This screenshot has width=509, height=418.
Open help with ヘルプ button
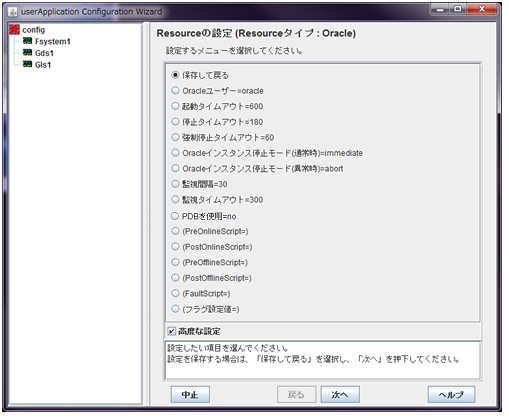pyautogui.click(x=451, y=395)
